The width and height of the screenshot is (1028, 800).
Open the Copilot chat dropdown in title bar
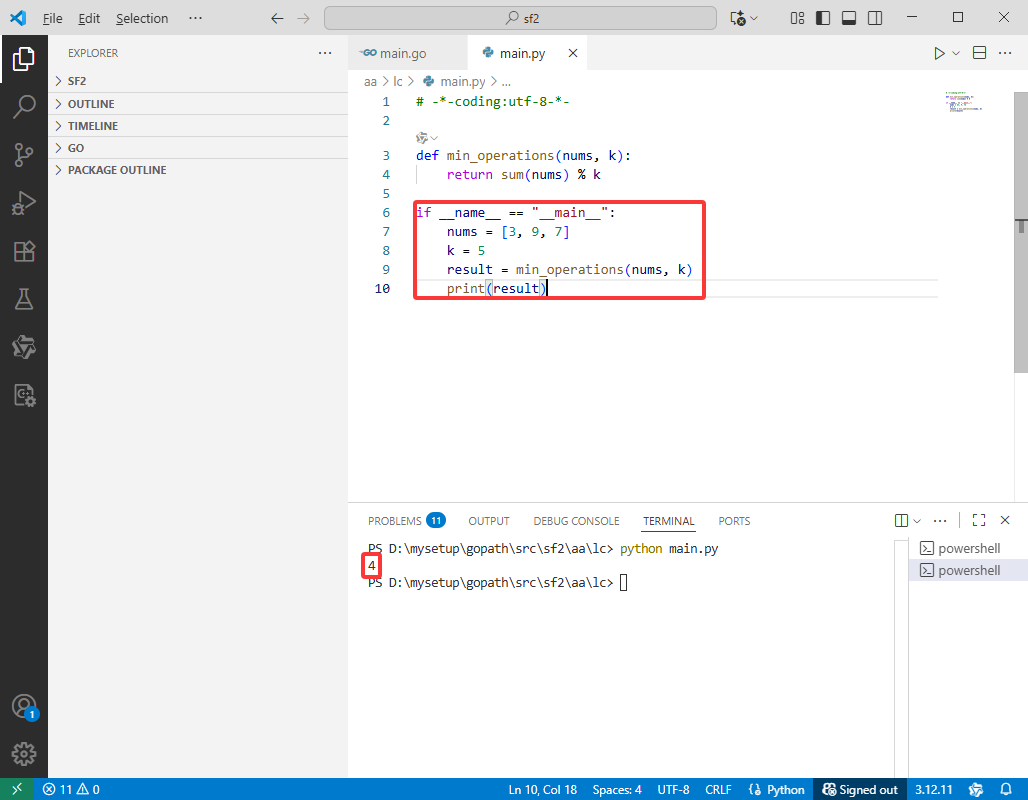(754, 18)
